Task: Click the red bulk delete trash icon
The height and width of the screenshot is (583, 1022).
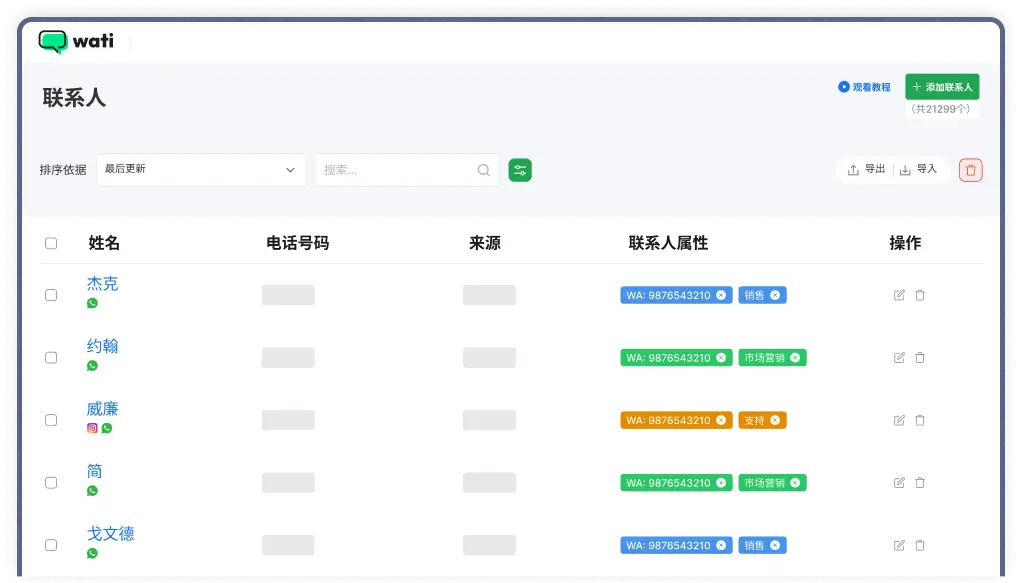Action: 969,169
